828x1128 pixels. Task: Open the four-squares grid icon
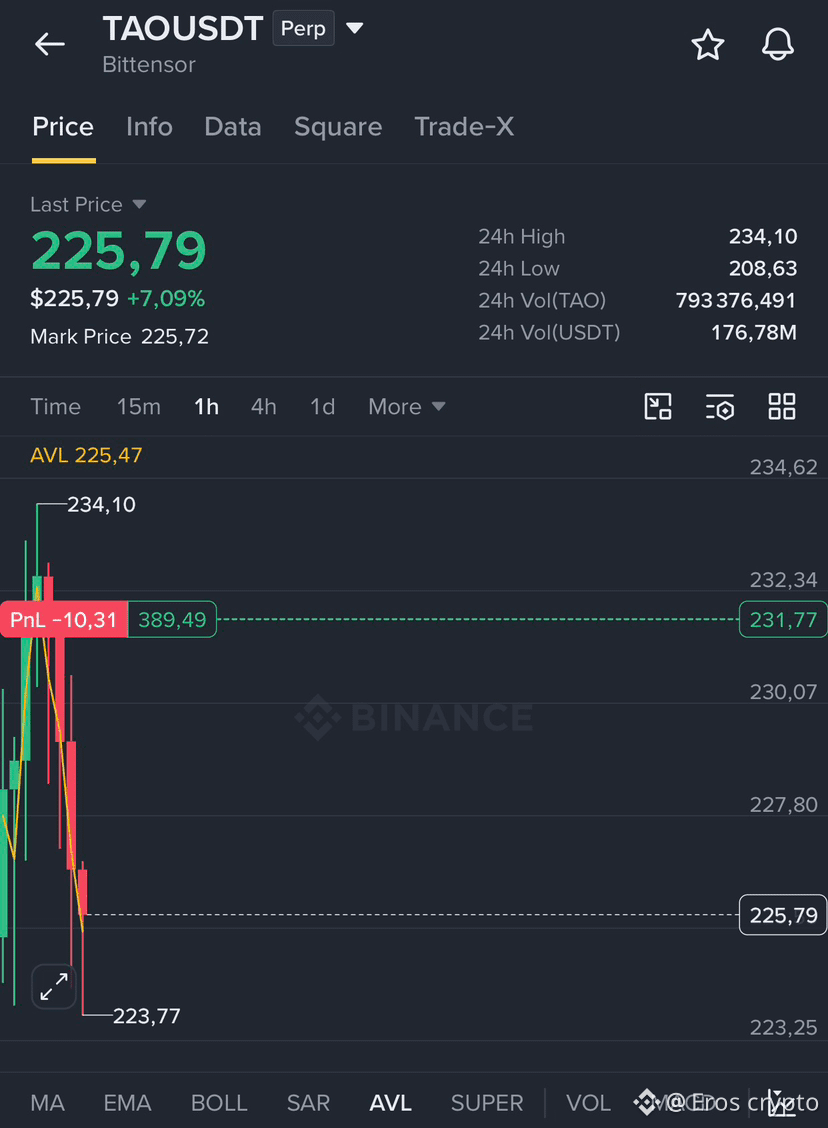coord(782,406)
